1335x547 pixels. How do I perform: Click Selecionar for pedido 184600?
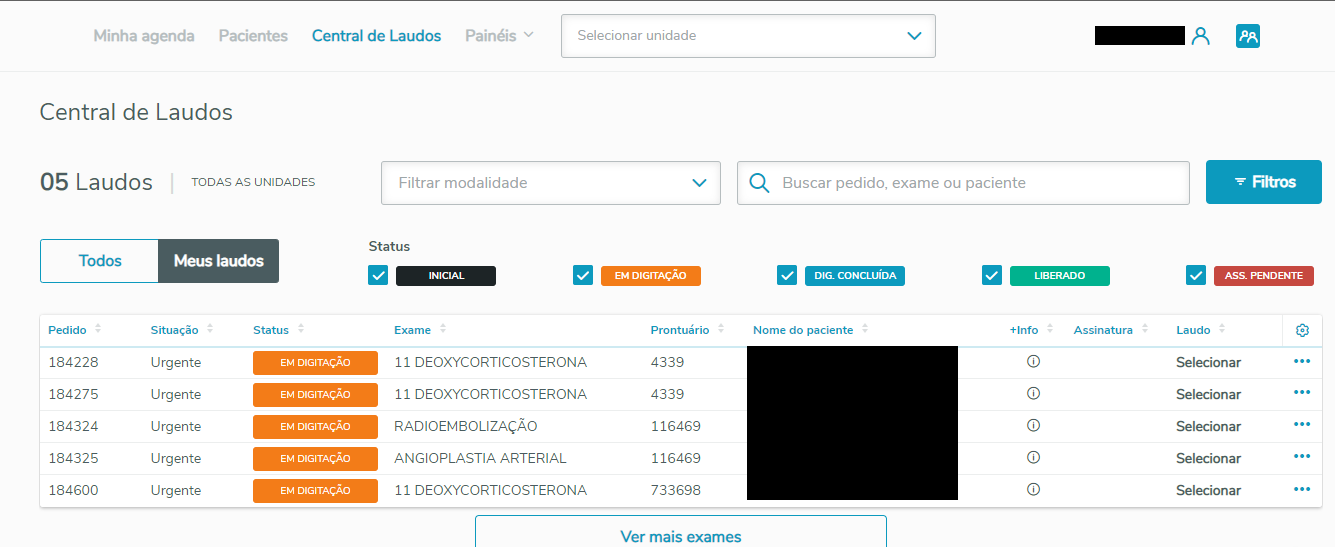pos(1208,490)
